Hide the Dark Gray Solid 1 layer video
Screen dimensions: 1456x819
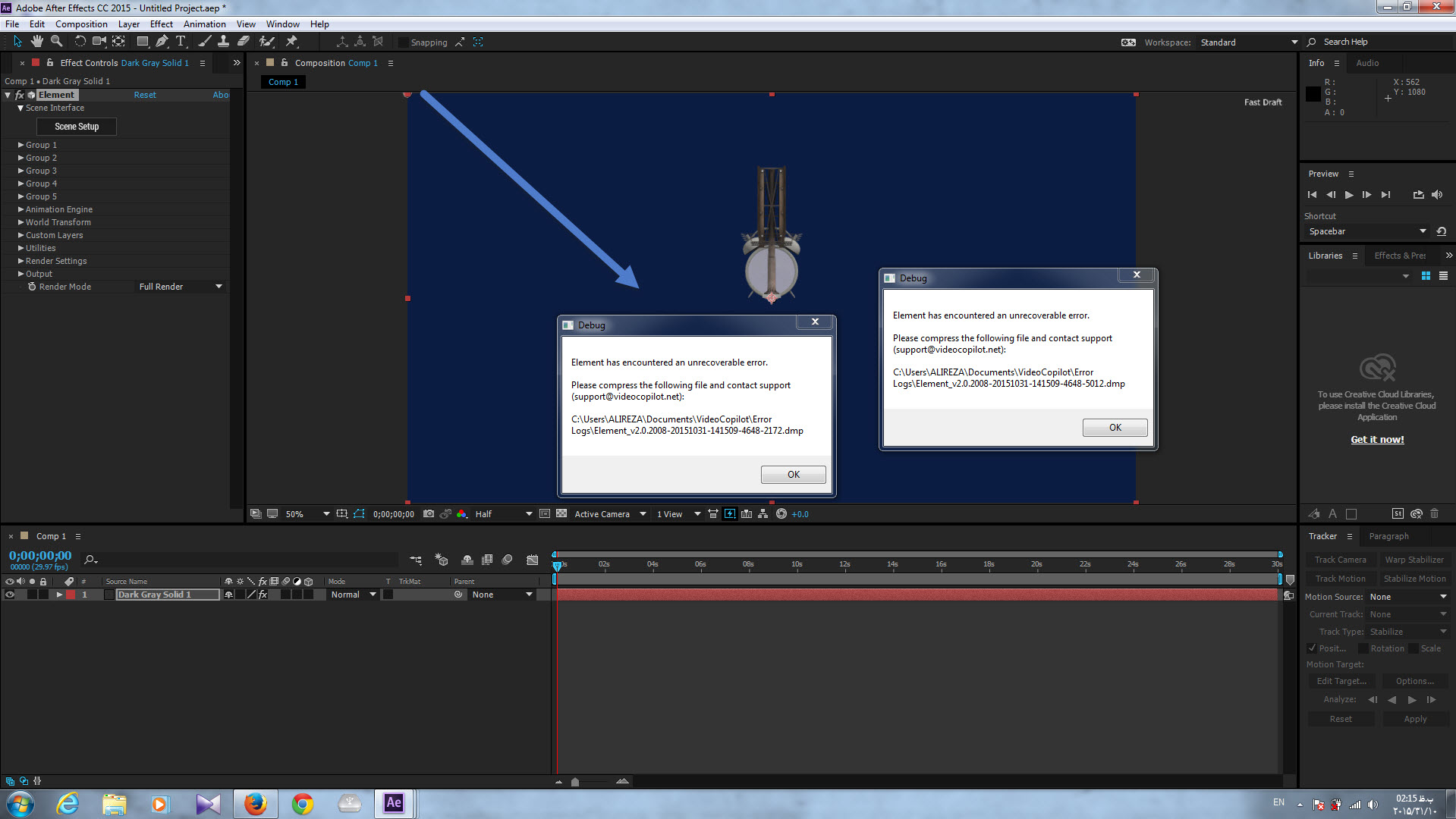click(10, 595)
